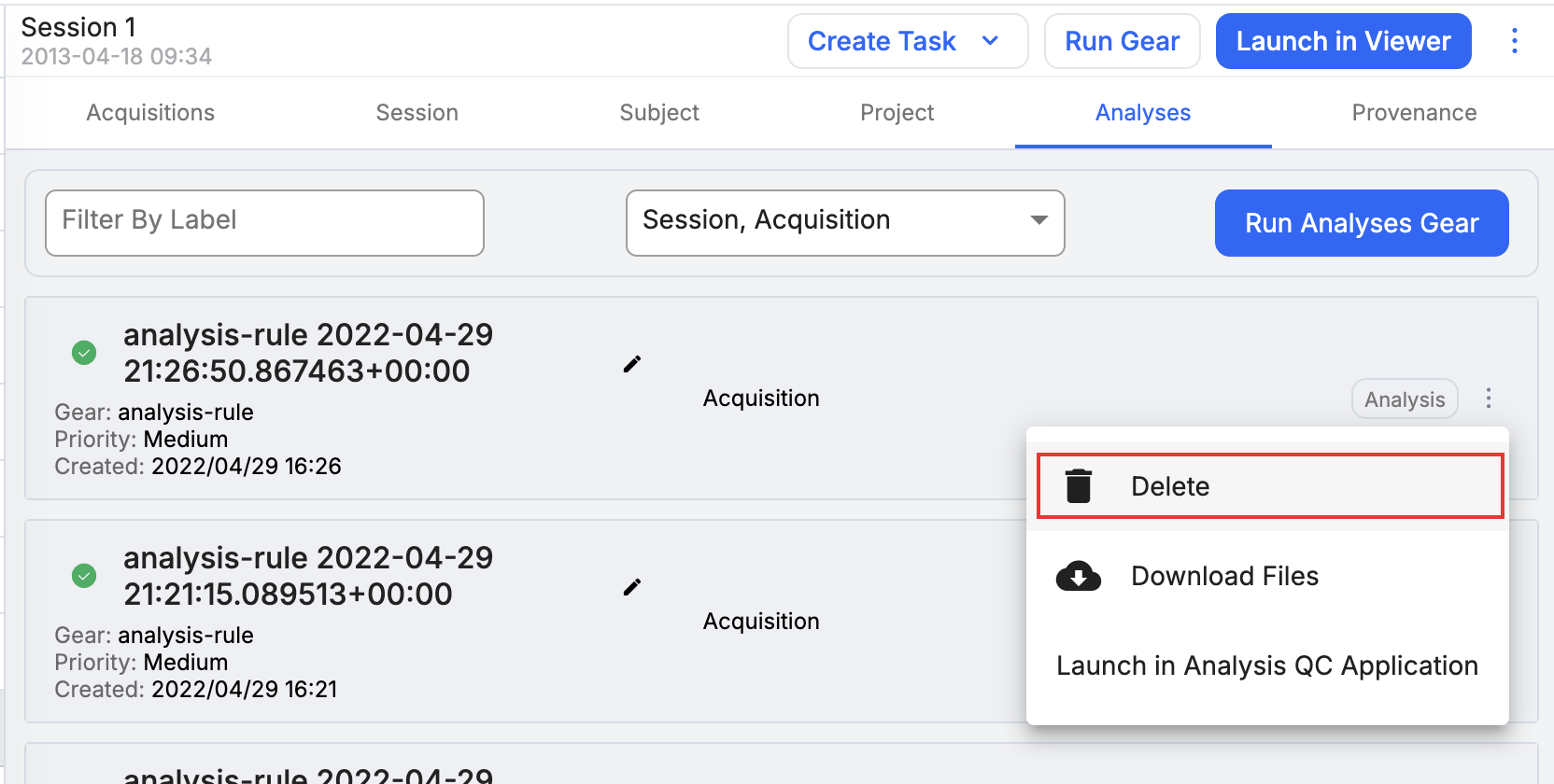Click Acquisition label in 21:26:50 row
The height and width of the screenshot is (784, 1554).
pyautogui.click(x=761, y=399)
